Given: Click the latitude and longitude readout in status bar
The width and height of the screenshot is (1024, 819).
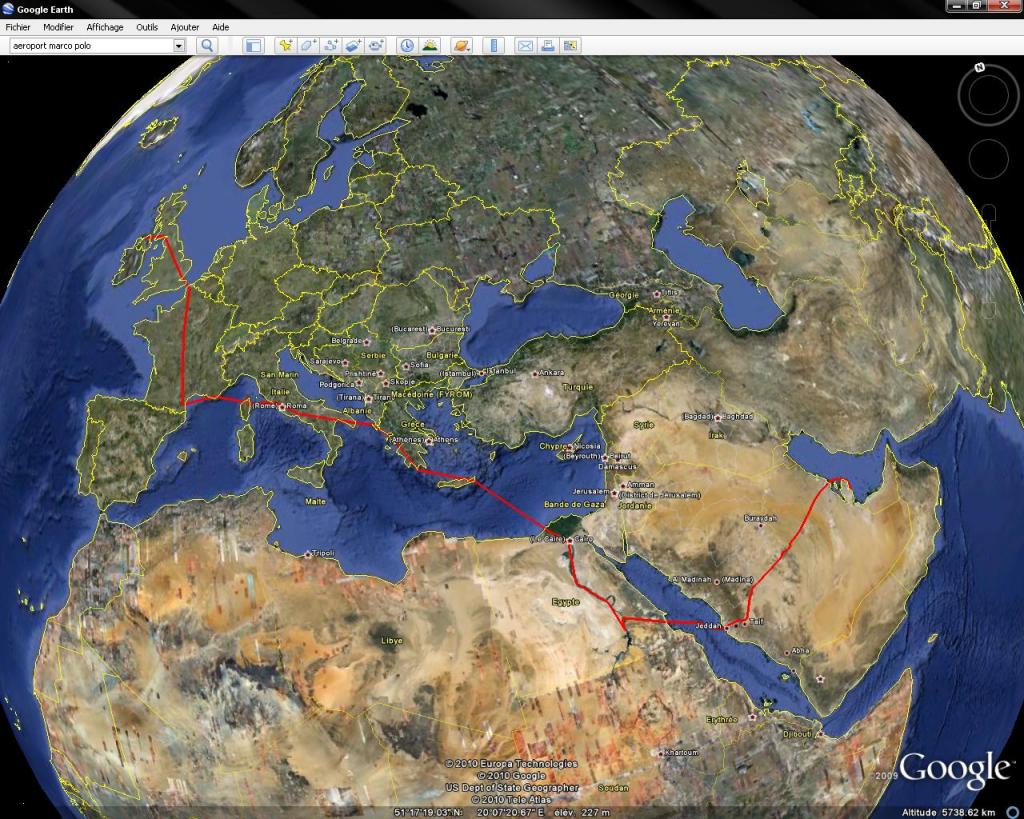Looking at the screenshot, I should tap(470, 812).
